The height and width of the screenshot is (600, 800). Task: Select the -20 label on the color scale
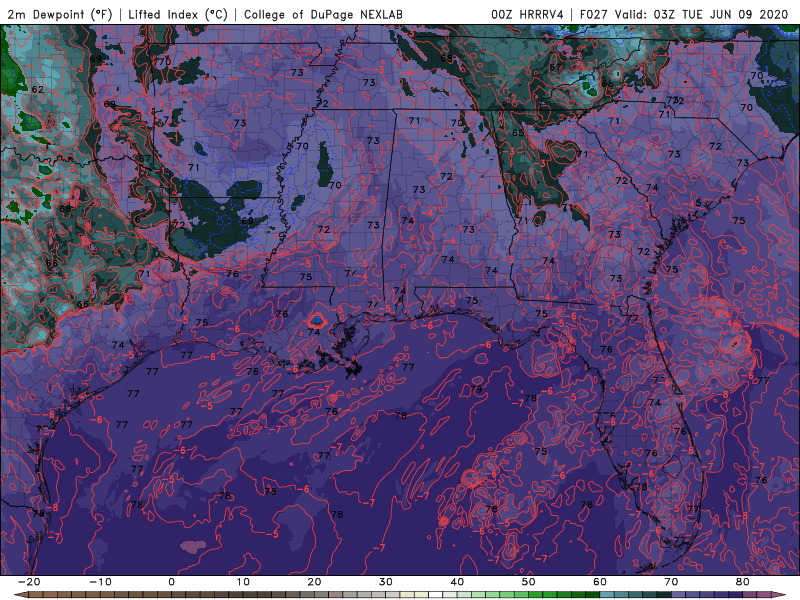29,582
